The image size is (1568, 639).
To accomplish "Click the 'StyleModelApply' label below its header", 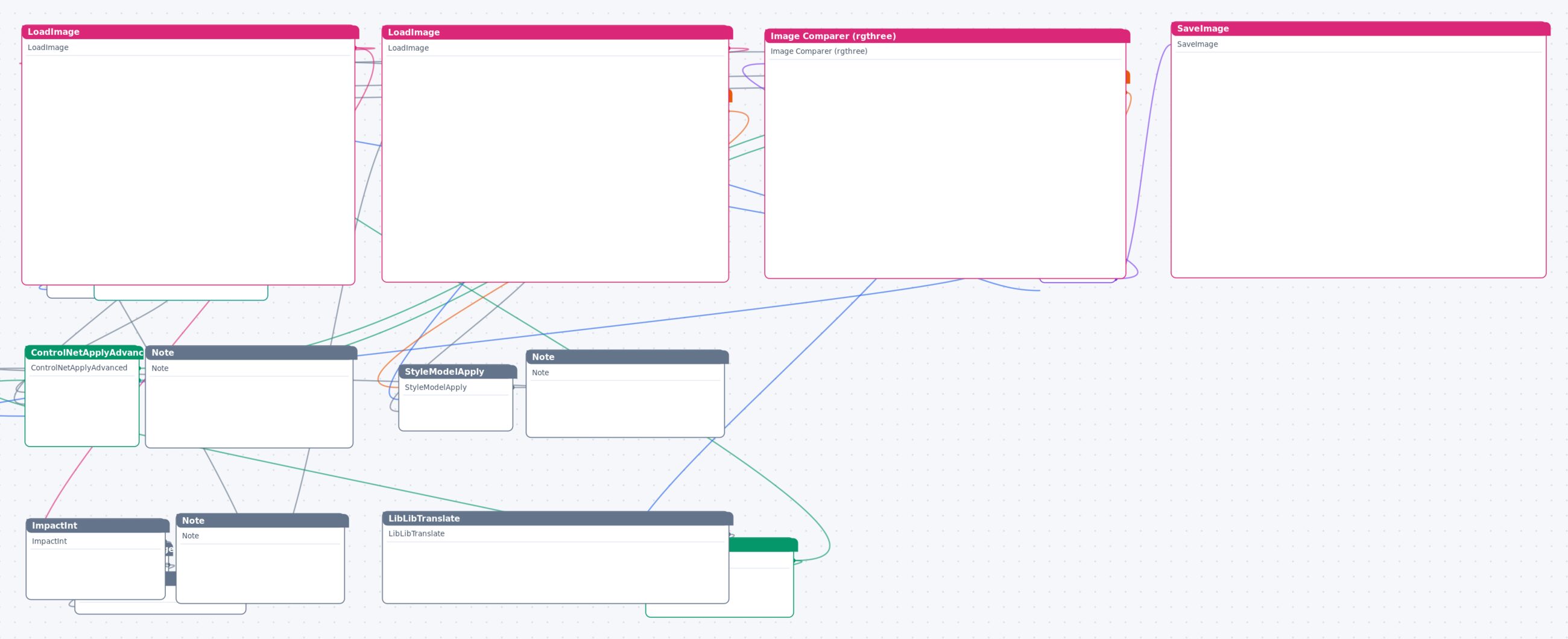I will (436, 387).
